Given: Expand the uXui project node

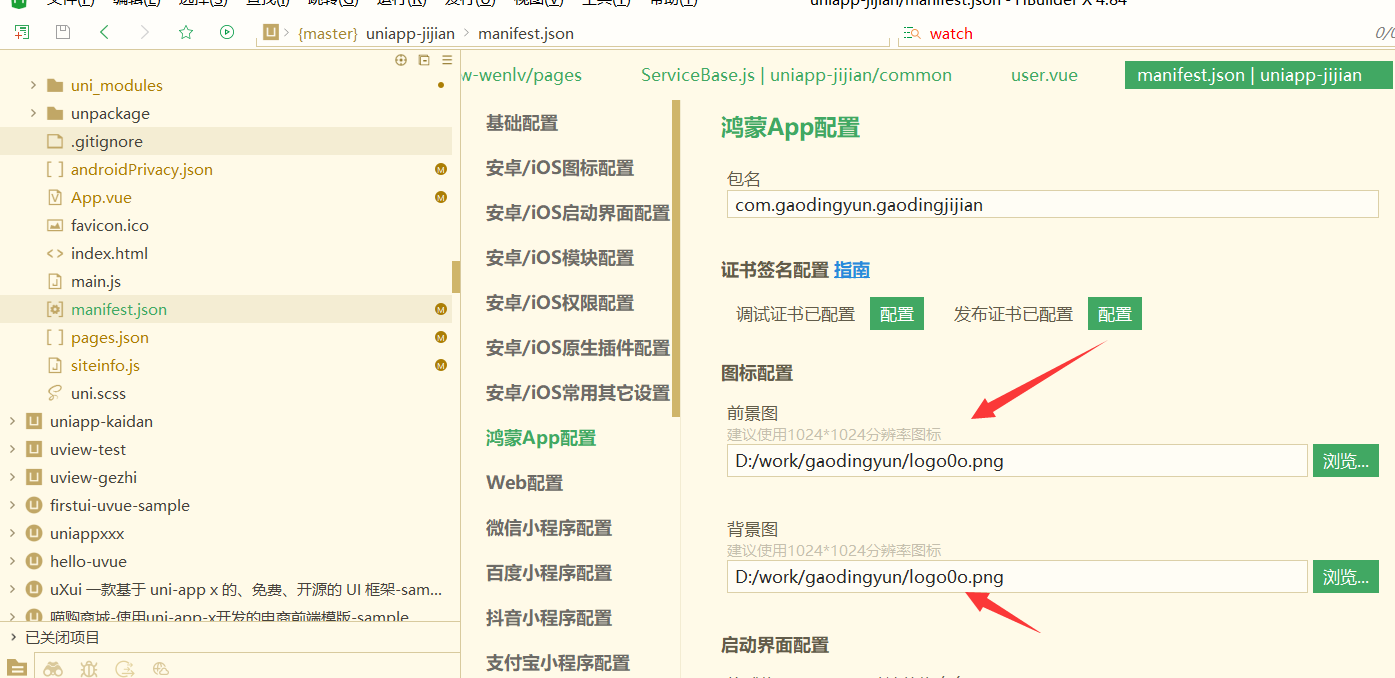Looking at the screenshot, I should (12, 589).
